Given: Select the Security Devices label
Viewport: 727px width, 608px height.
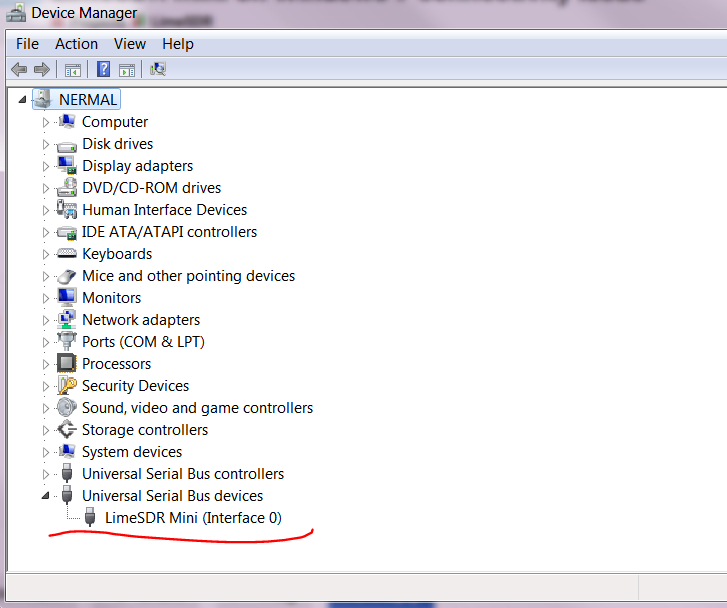Looking at the screenshot, I should 135,386.
